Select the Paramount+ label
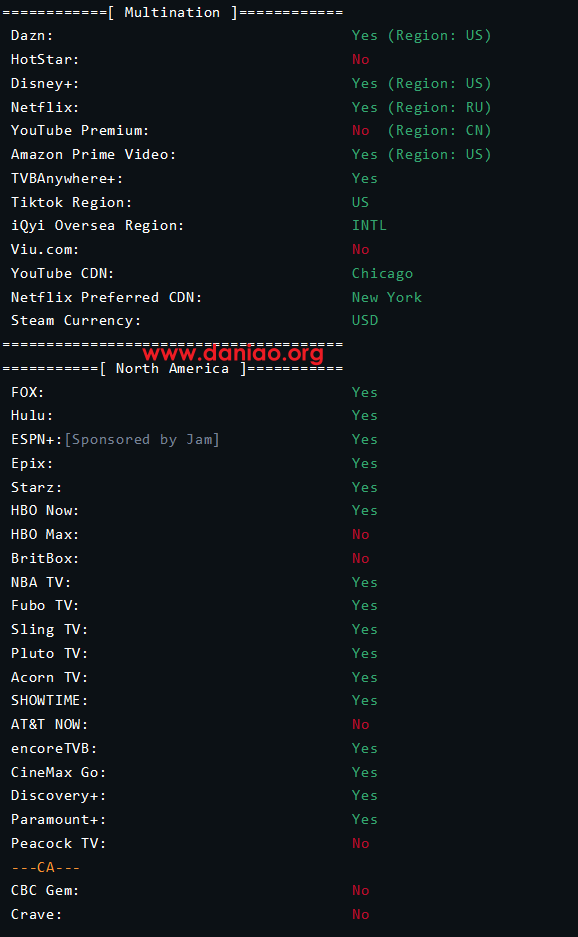Viewport: 578px width, 937px height. (59, 820)
